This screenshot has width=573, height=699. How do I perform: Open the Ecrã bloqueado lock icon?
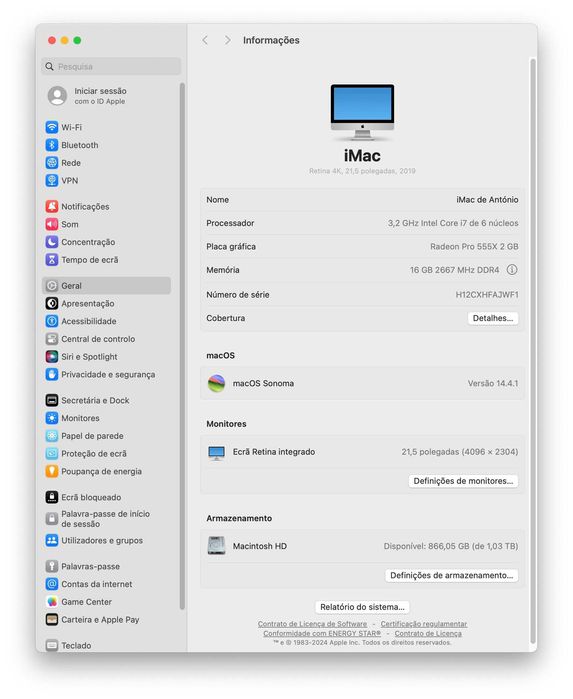pyautogui.click(x=52, y=497)
